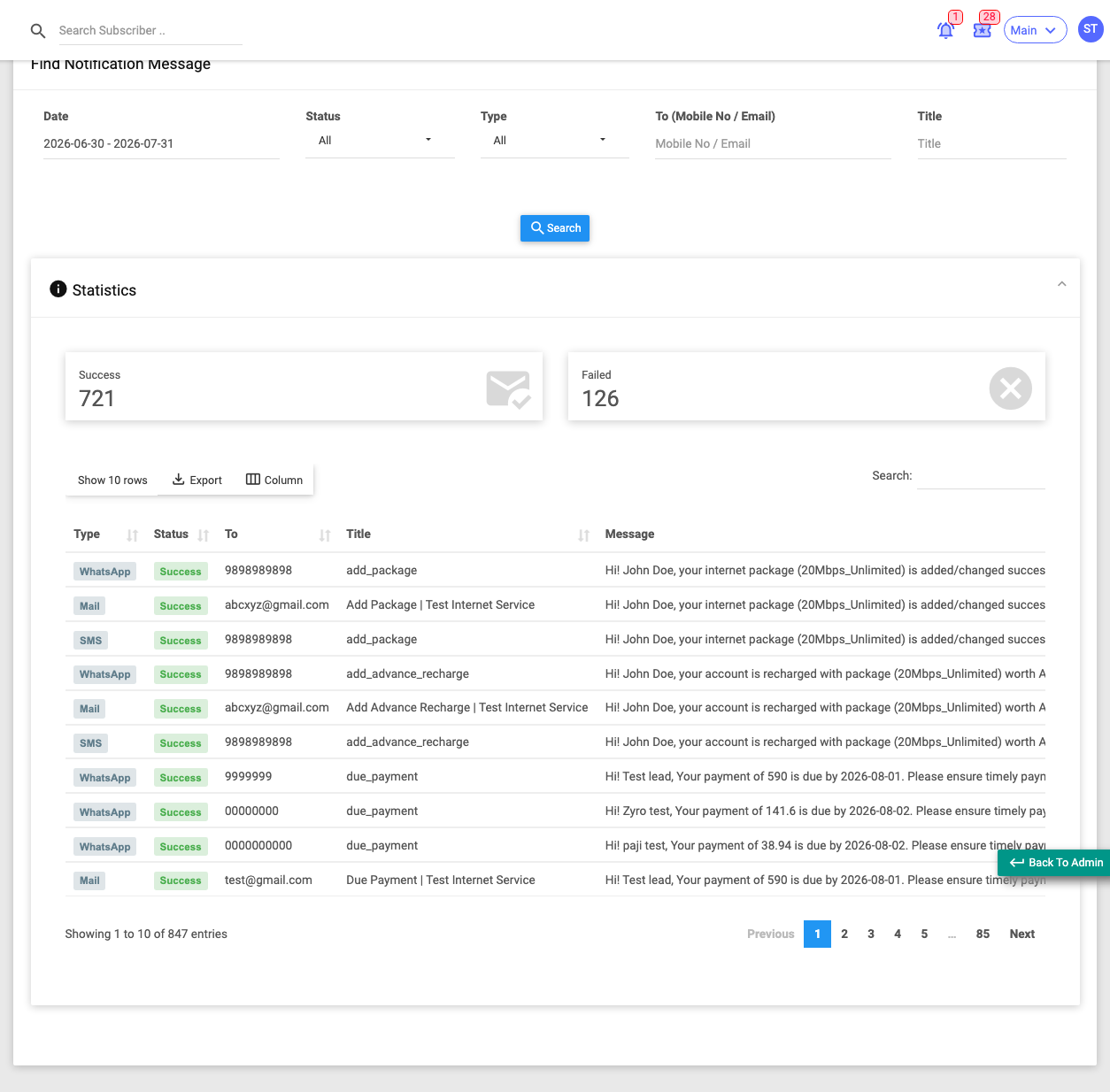
Task: Open the Type filter dropdown
Action: (554, 141)
